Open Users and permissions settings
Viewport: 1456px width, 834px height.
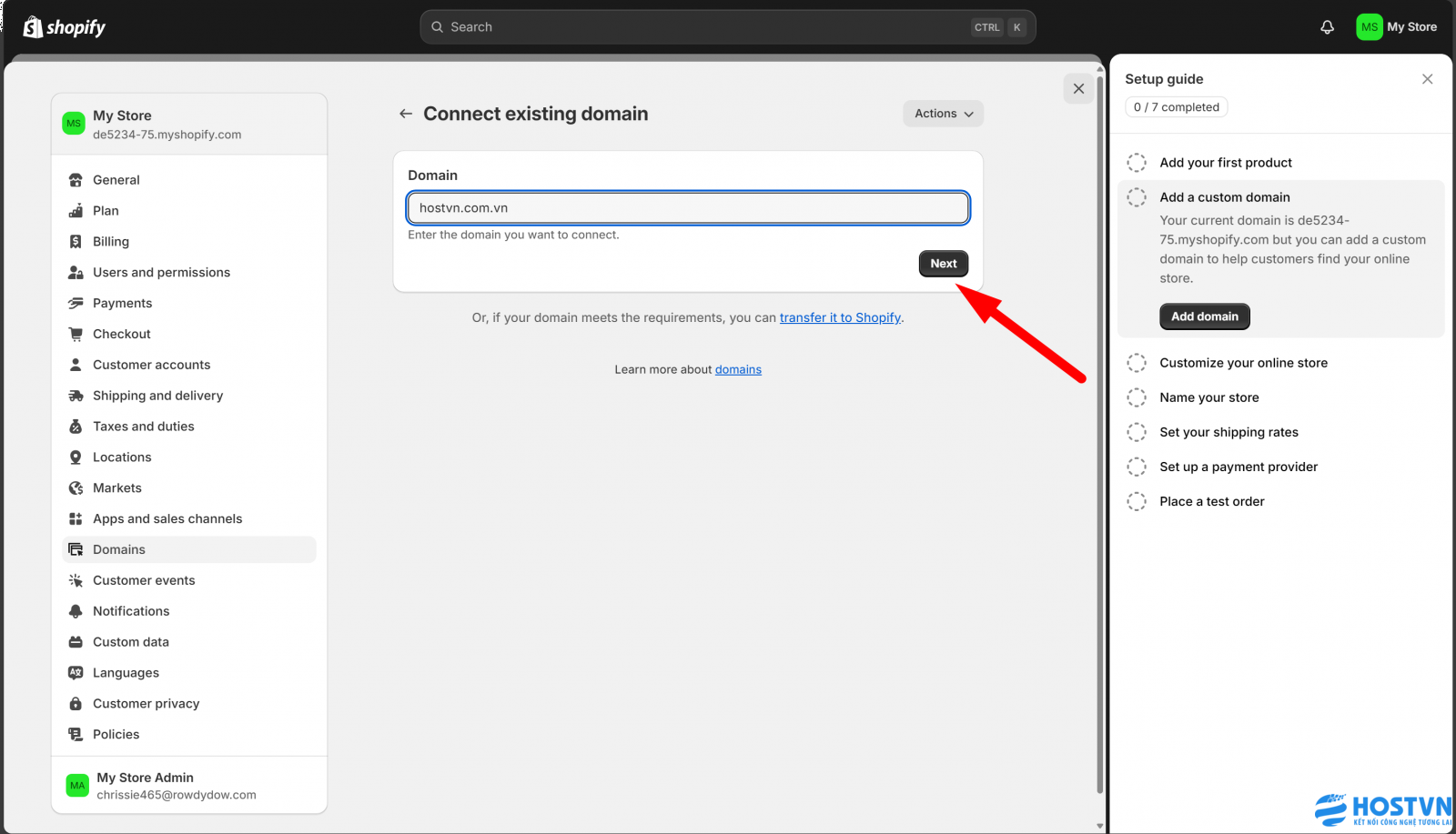pos(189,273)
